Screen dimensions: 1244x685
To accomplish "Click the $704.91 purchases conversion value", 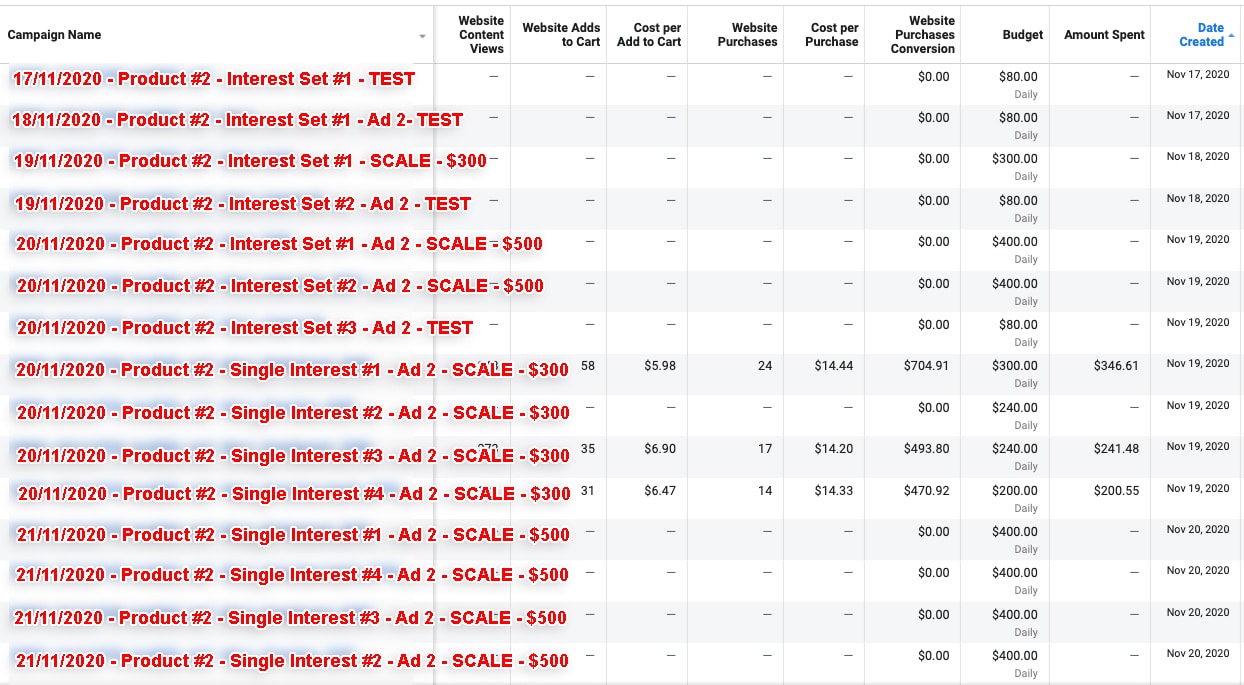I will [x=926, y=366].
